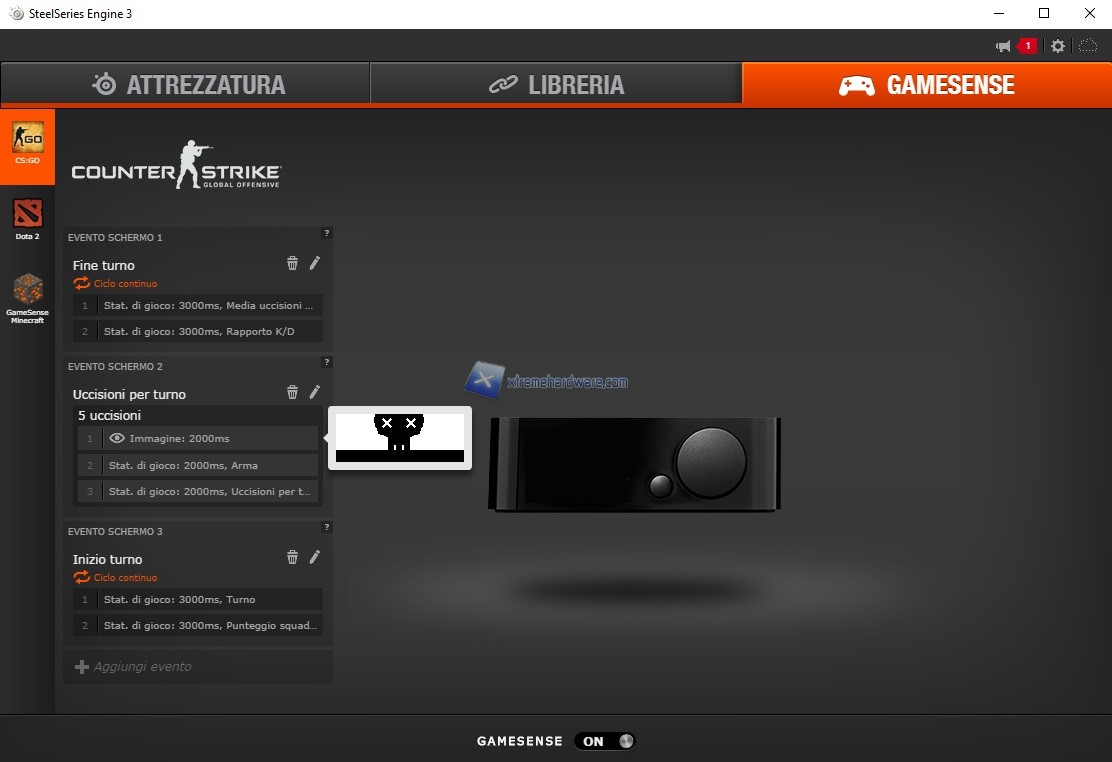Delete the Uccisioni per turno event

click(x=292, y=392)
